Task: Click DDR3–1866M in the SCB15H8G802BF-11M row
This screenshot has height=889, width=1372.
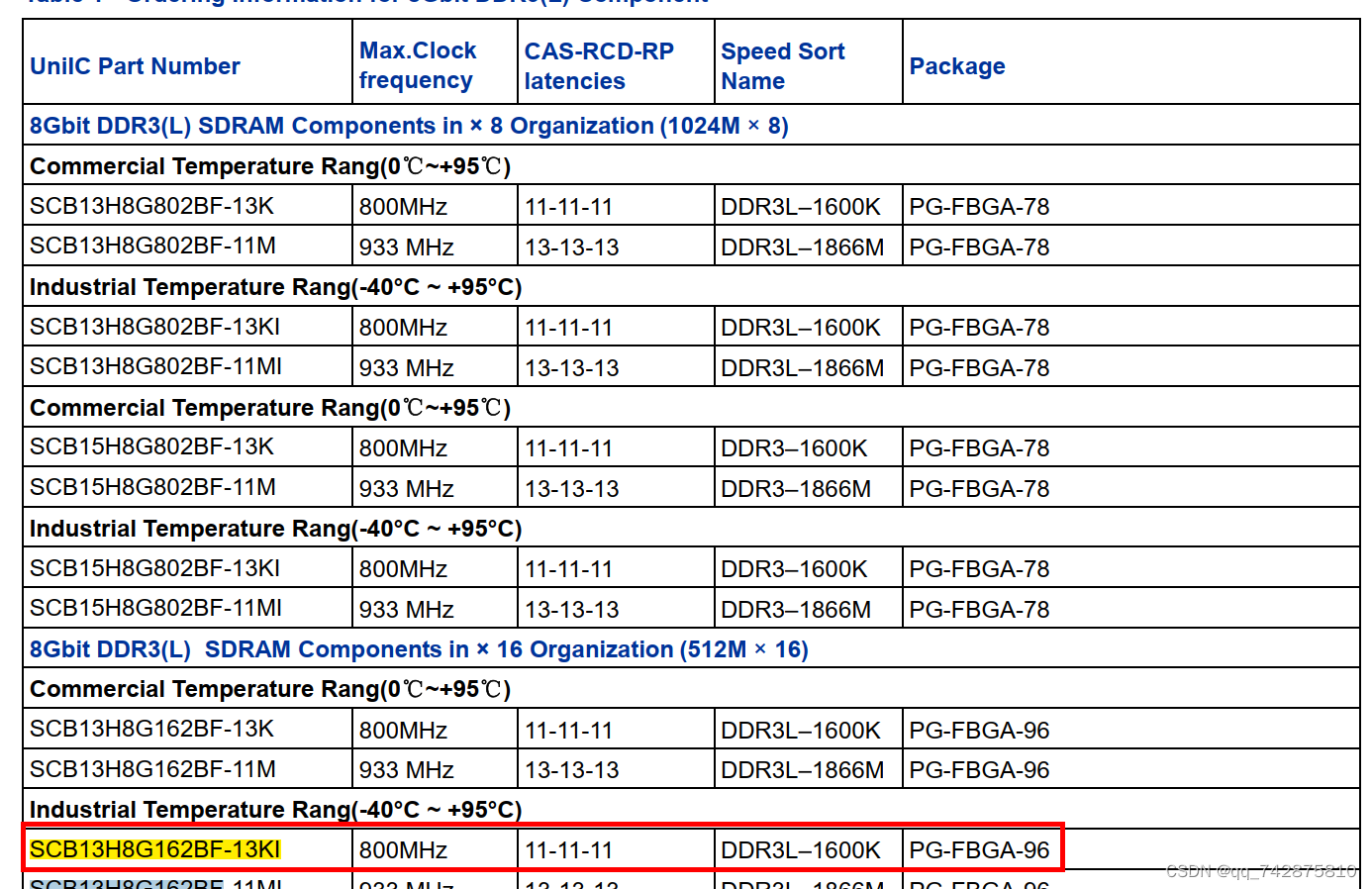Action: pos(796,489)
